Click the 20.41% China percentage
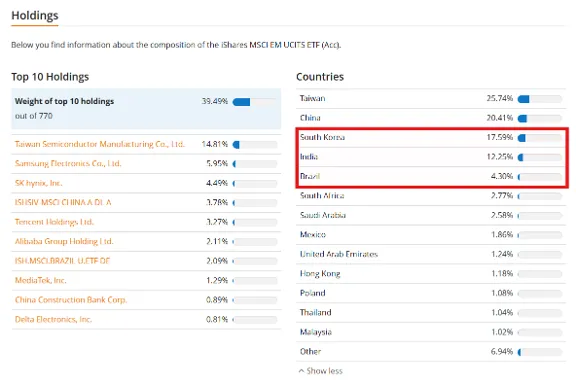Screen dimensions: 576x384 point(500,118)
